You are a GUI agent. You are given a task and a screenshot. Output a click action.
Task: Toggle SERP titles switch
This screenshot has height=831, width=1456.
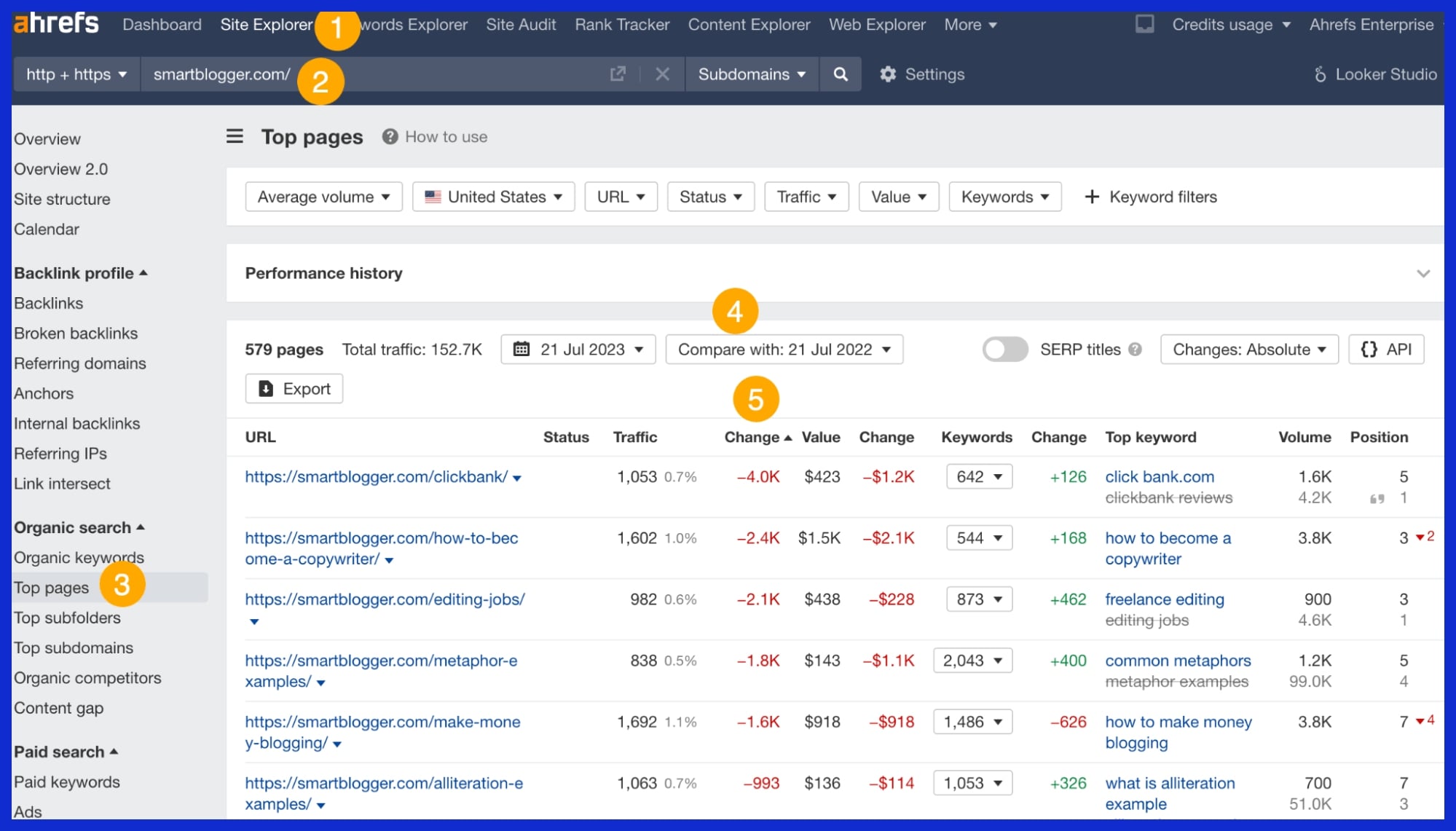[1005, 350]
